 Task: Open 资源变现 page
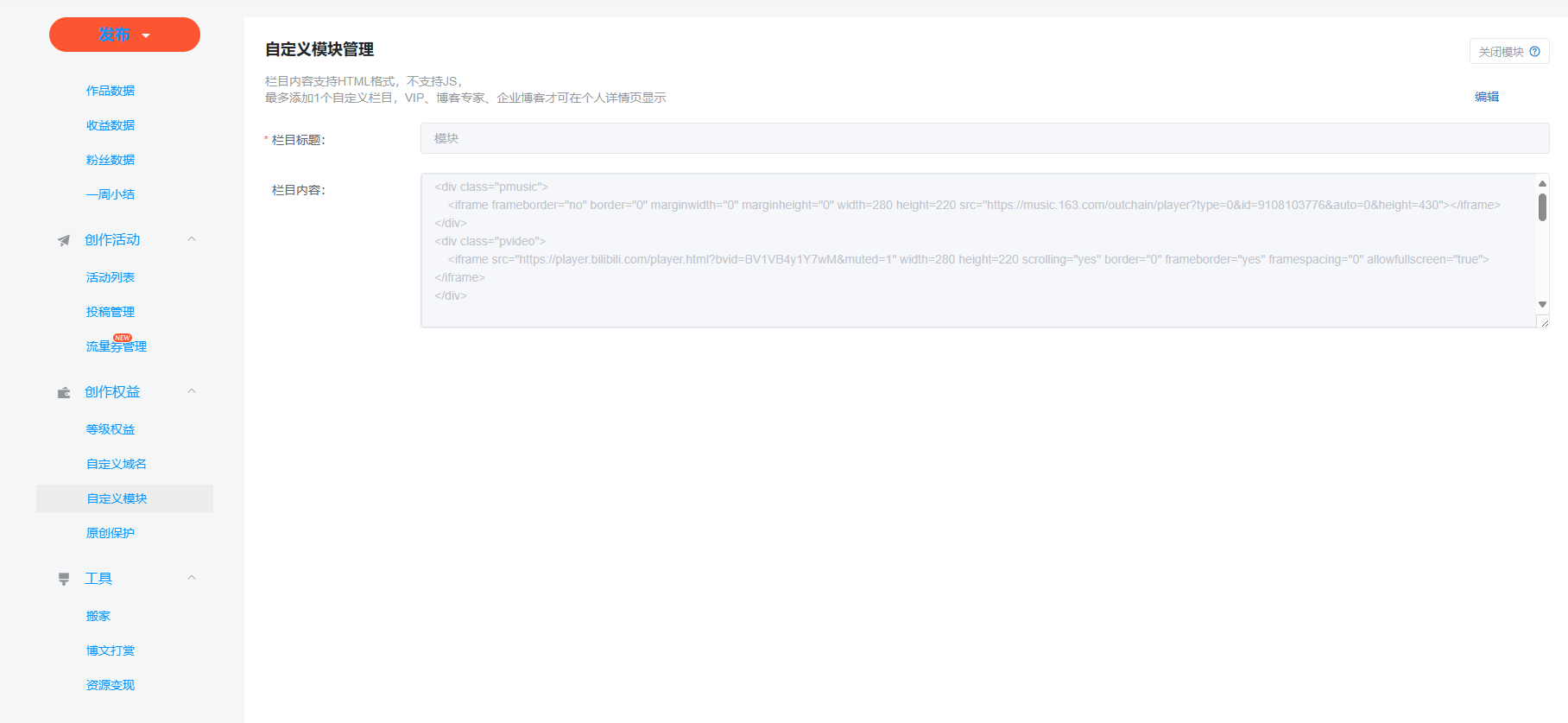[111, 685]
